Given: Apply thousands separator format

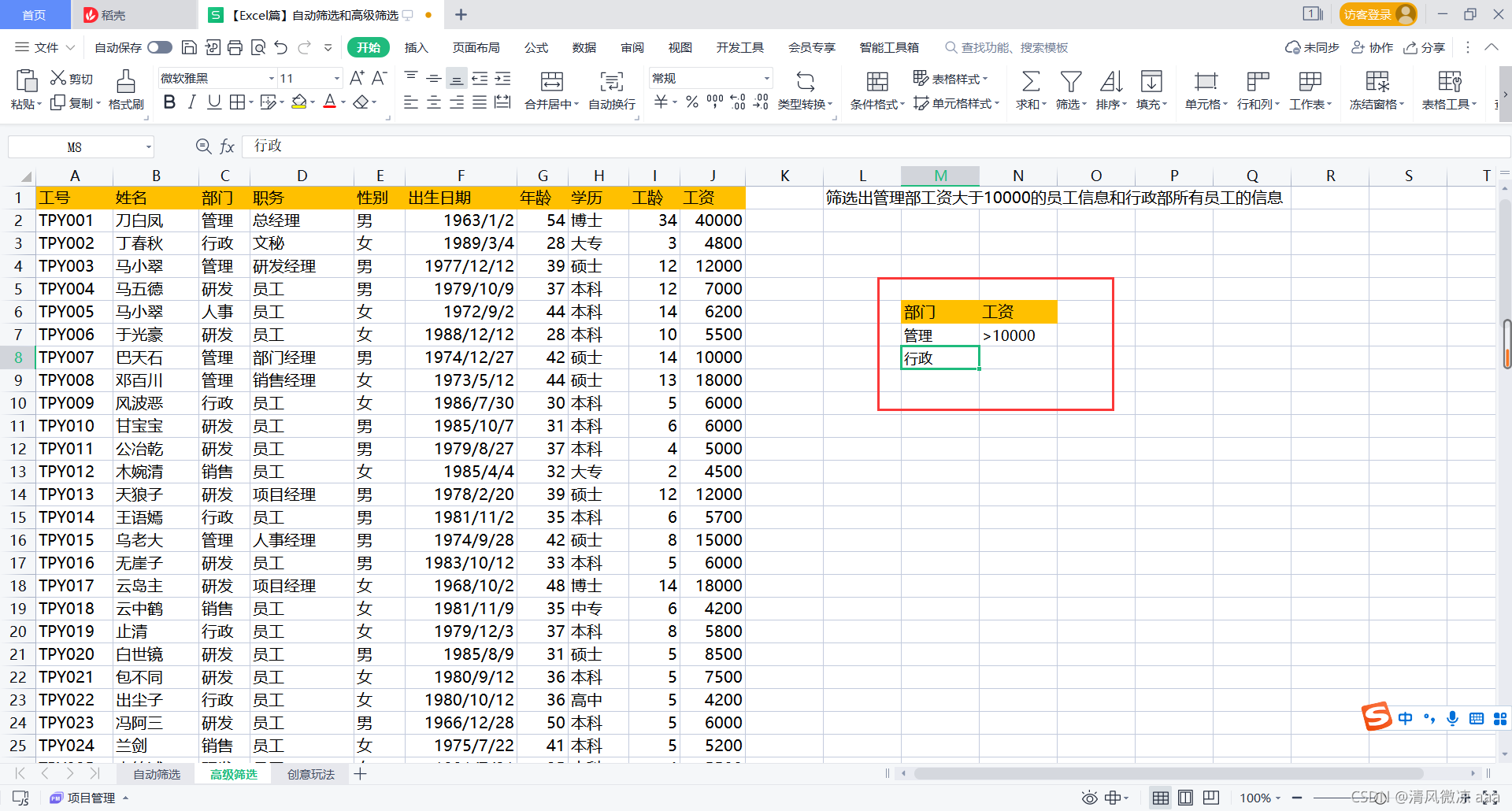Looking at the screenshot, I should point(715,102).
